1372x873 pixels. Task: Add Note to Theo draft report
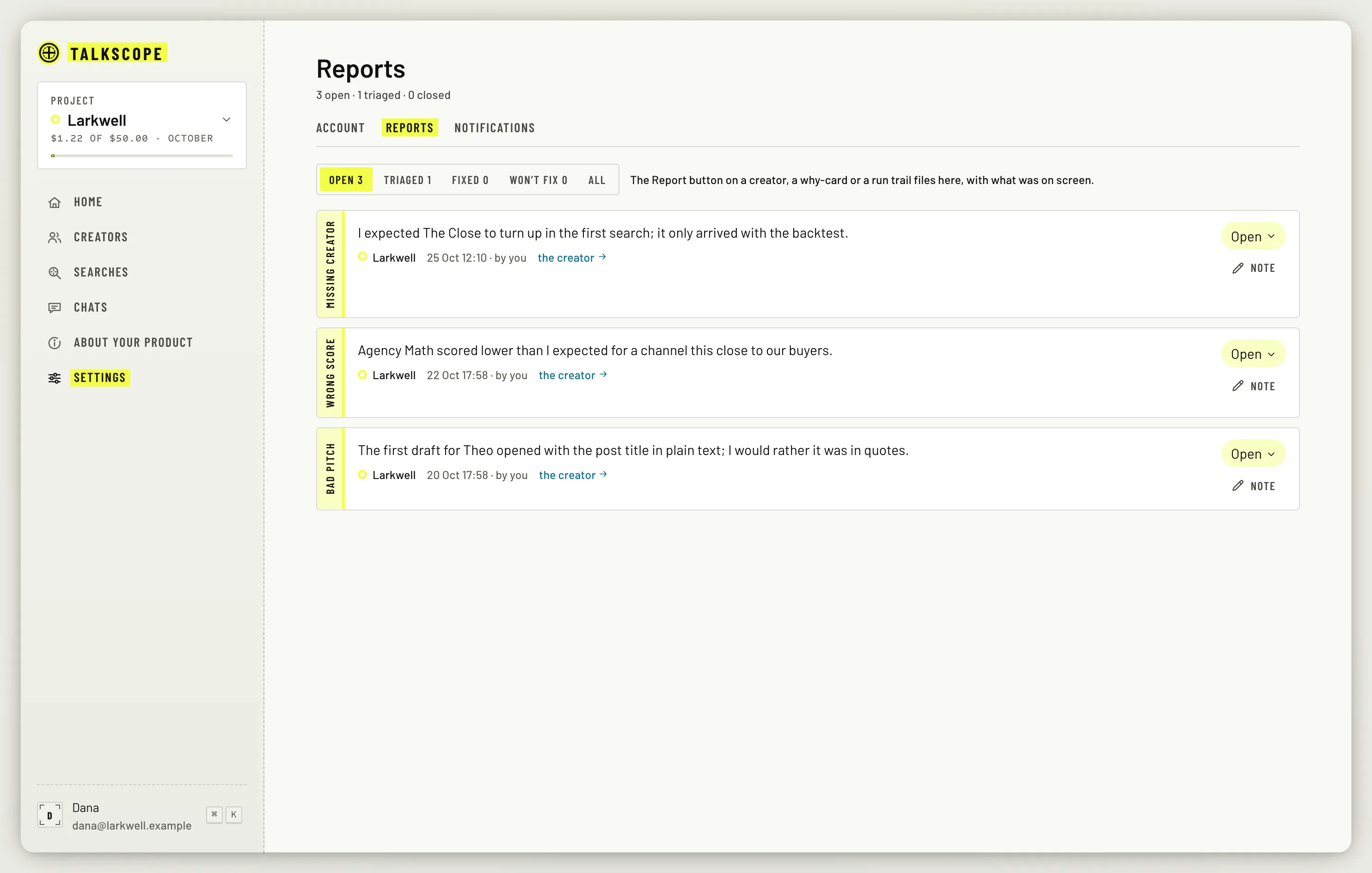click(1254, 486)
